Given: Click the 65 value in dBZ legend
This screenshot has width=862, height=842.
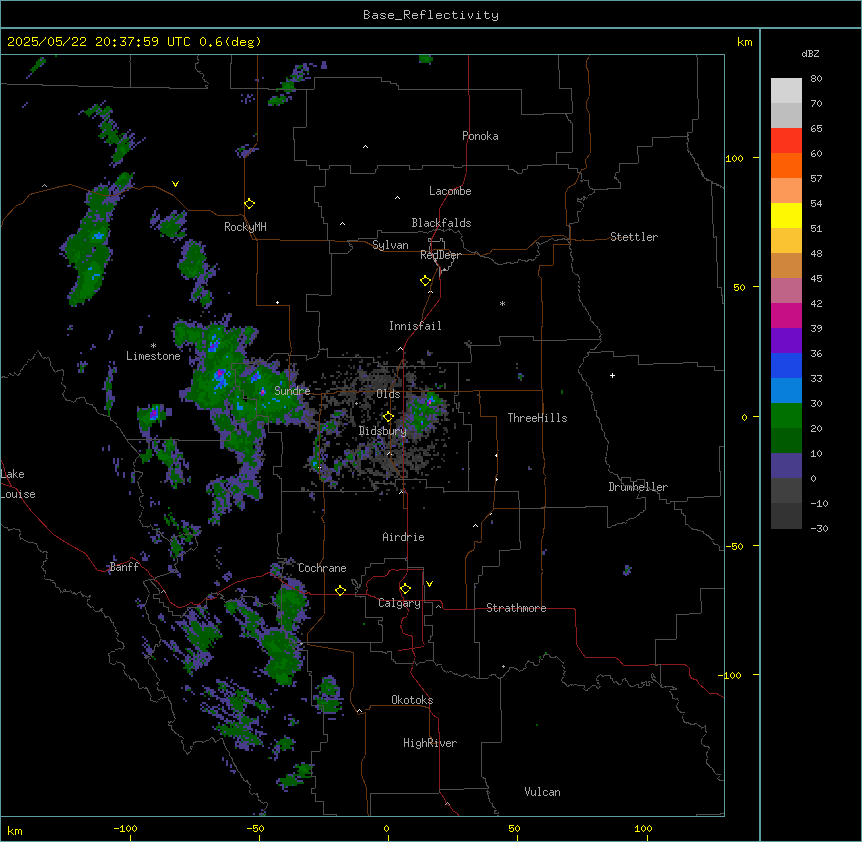Looking at the screenshot, I should click(816, 129).
